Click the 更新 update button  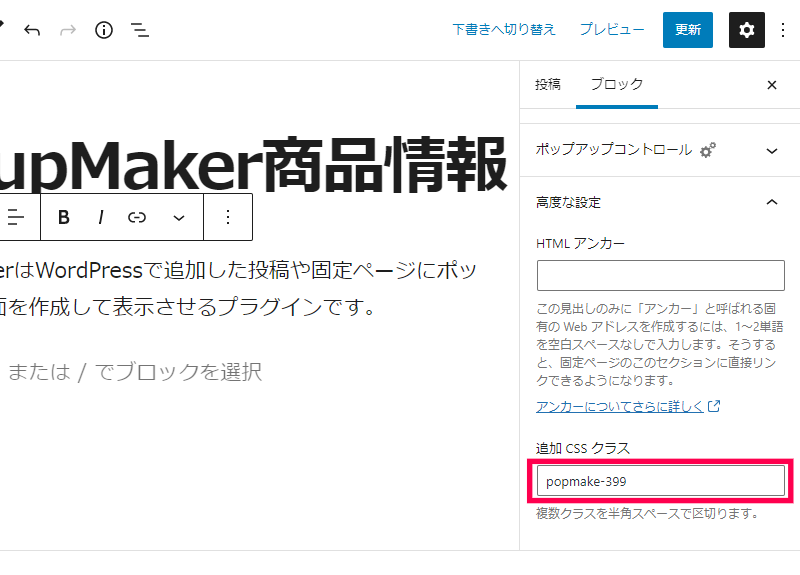[688, 30]
